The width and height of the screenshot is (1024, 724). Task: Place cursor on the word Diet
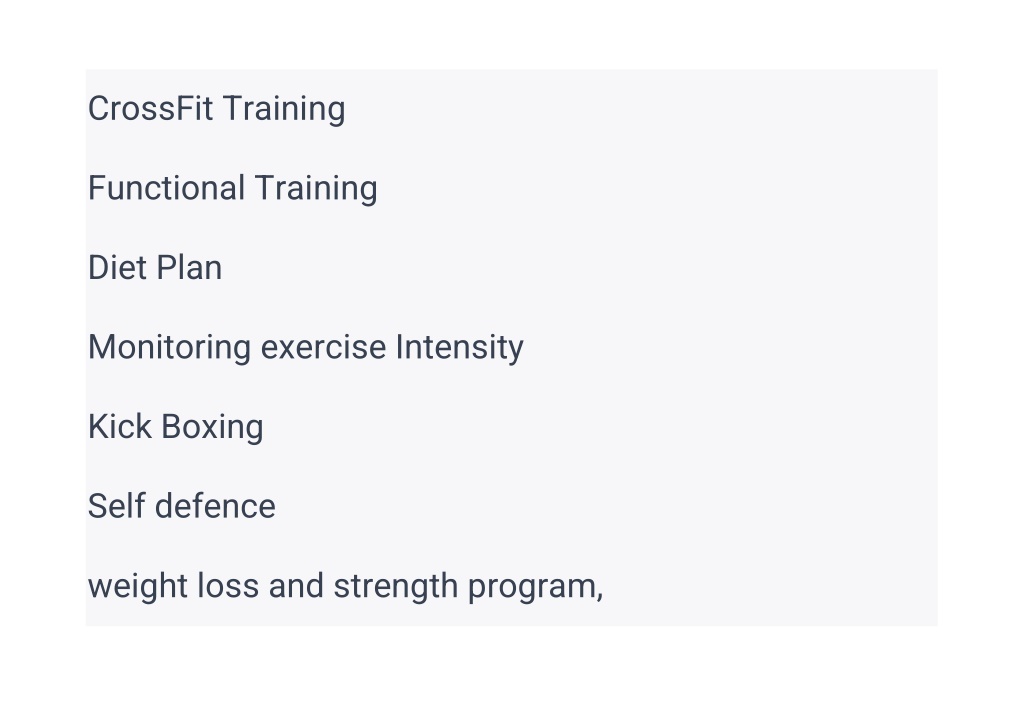[117, 268]
